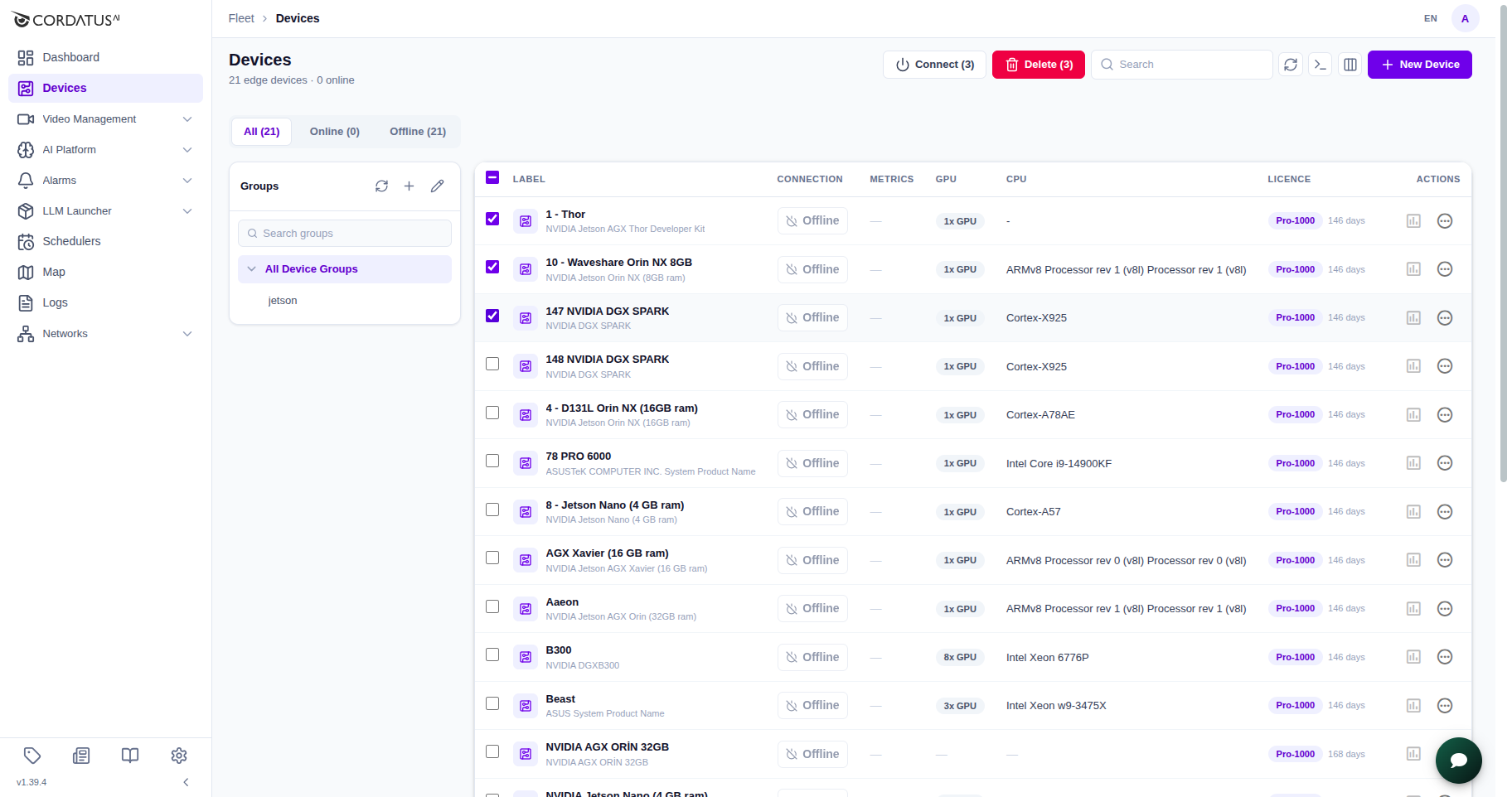Click Connect (3) button
1512x797 pixels.
point(935,65)
